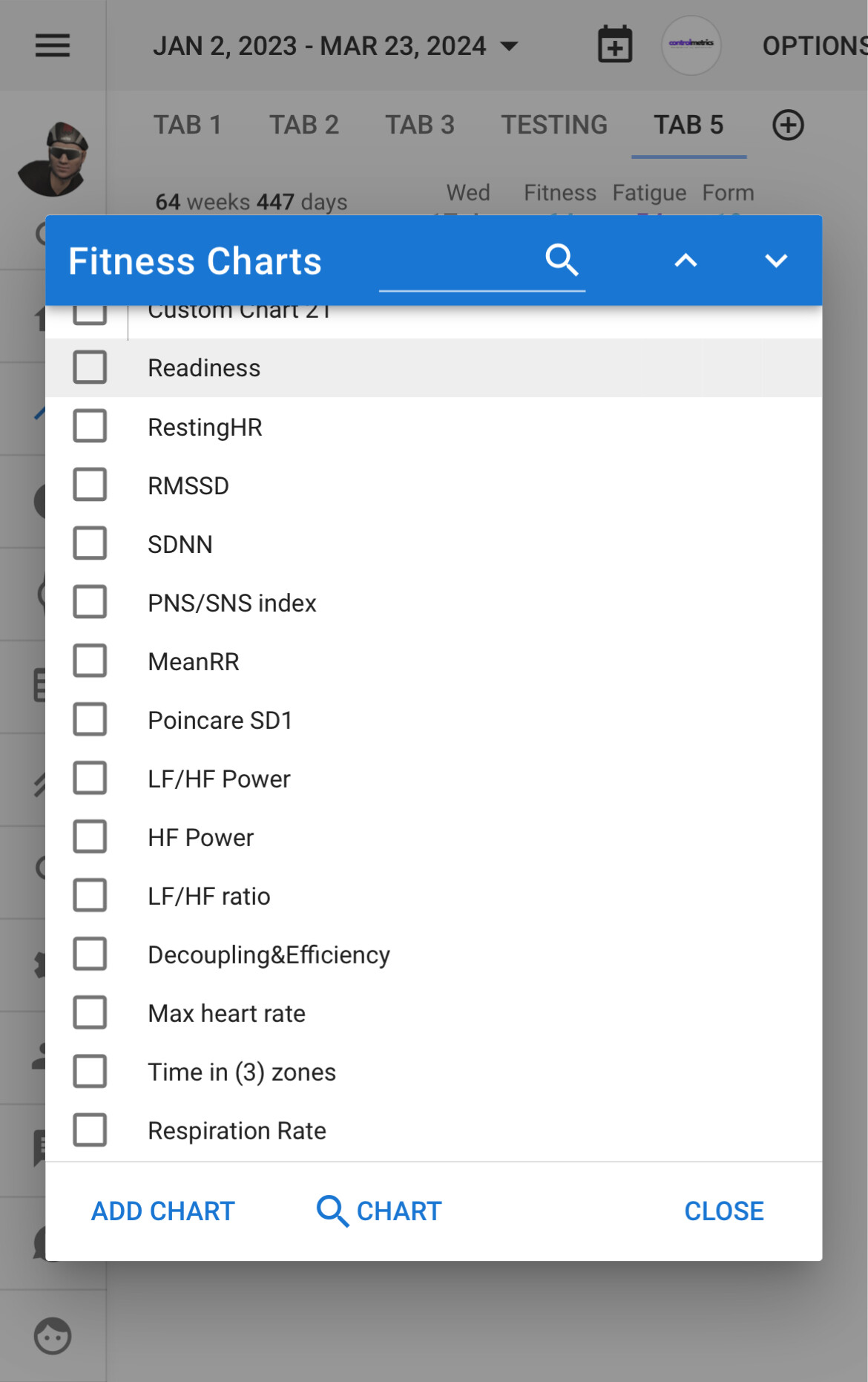868x1382 pixels.
Task: Click the magnifier CHART button
Action: (x=379, y=1211)
